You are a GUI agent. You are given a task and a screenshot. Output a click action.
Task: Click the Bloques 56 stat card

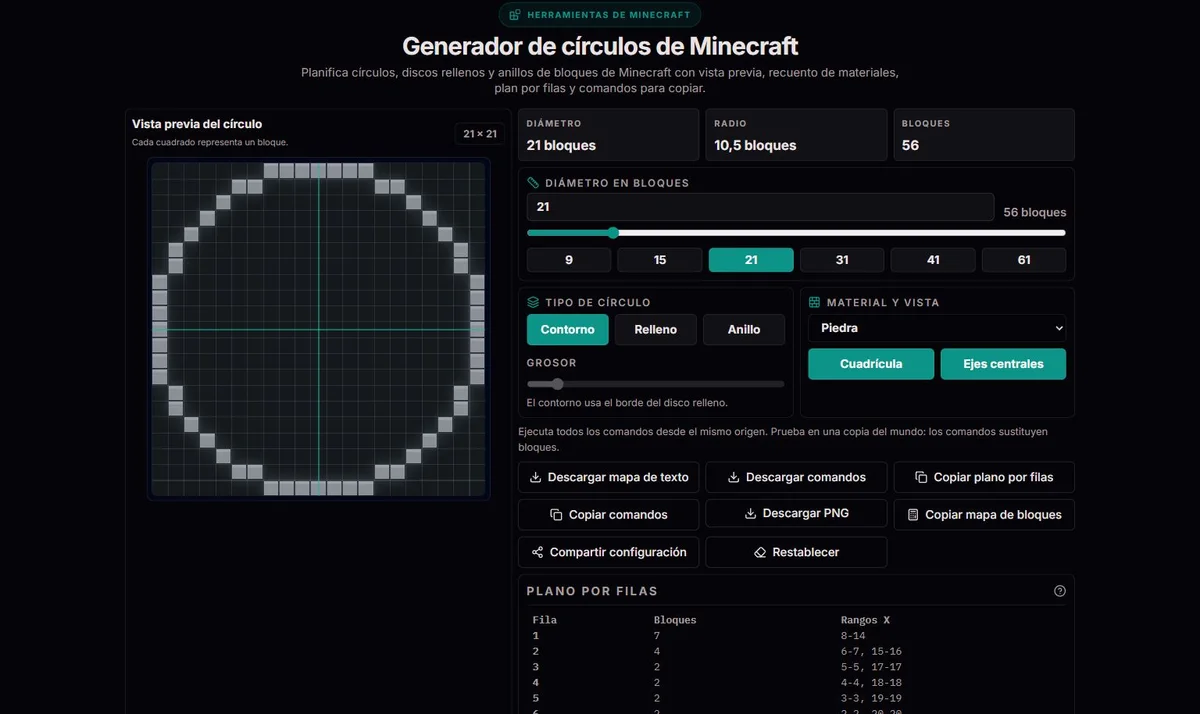tap(984, 135)
